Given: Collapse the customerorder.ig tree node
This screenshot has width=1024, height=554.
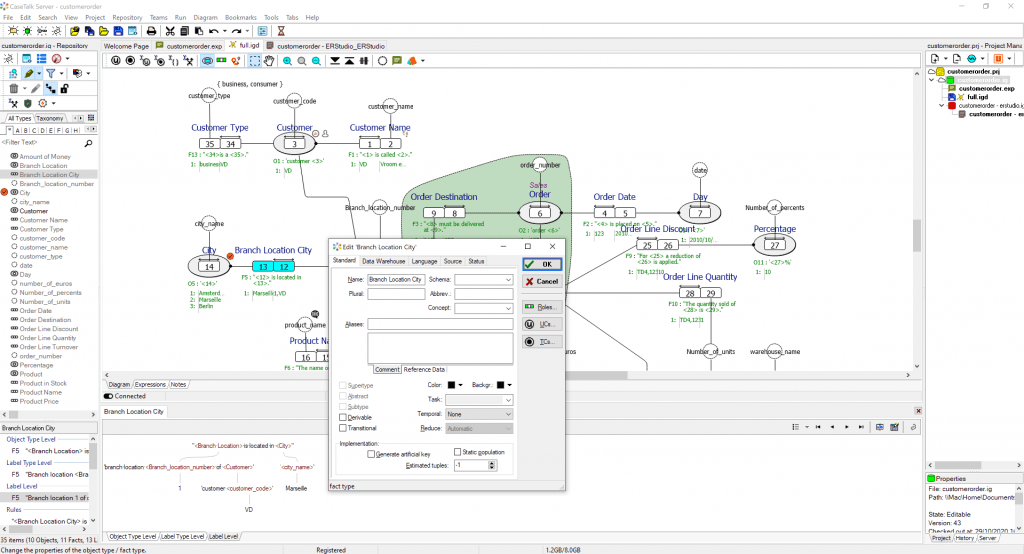Looking at the screenshot, I should (932, 80).
